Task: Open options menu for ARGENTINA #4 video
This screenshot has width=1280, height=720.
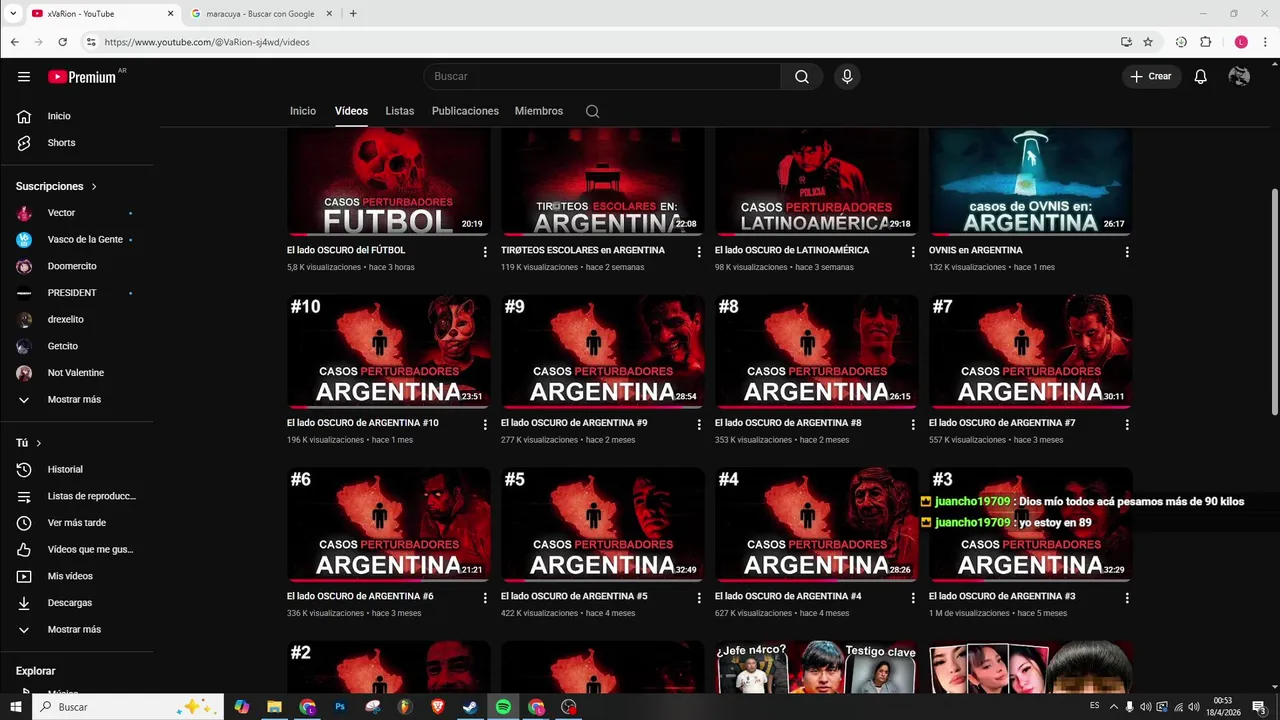Action: 913,598
